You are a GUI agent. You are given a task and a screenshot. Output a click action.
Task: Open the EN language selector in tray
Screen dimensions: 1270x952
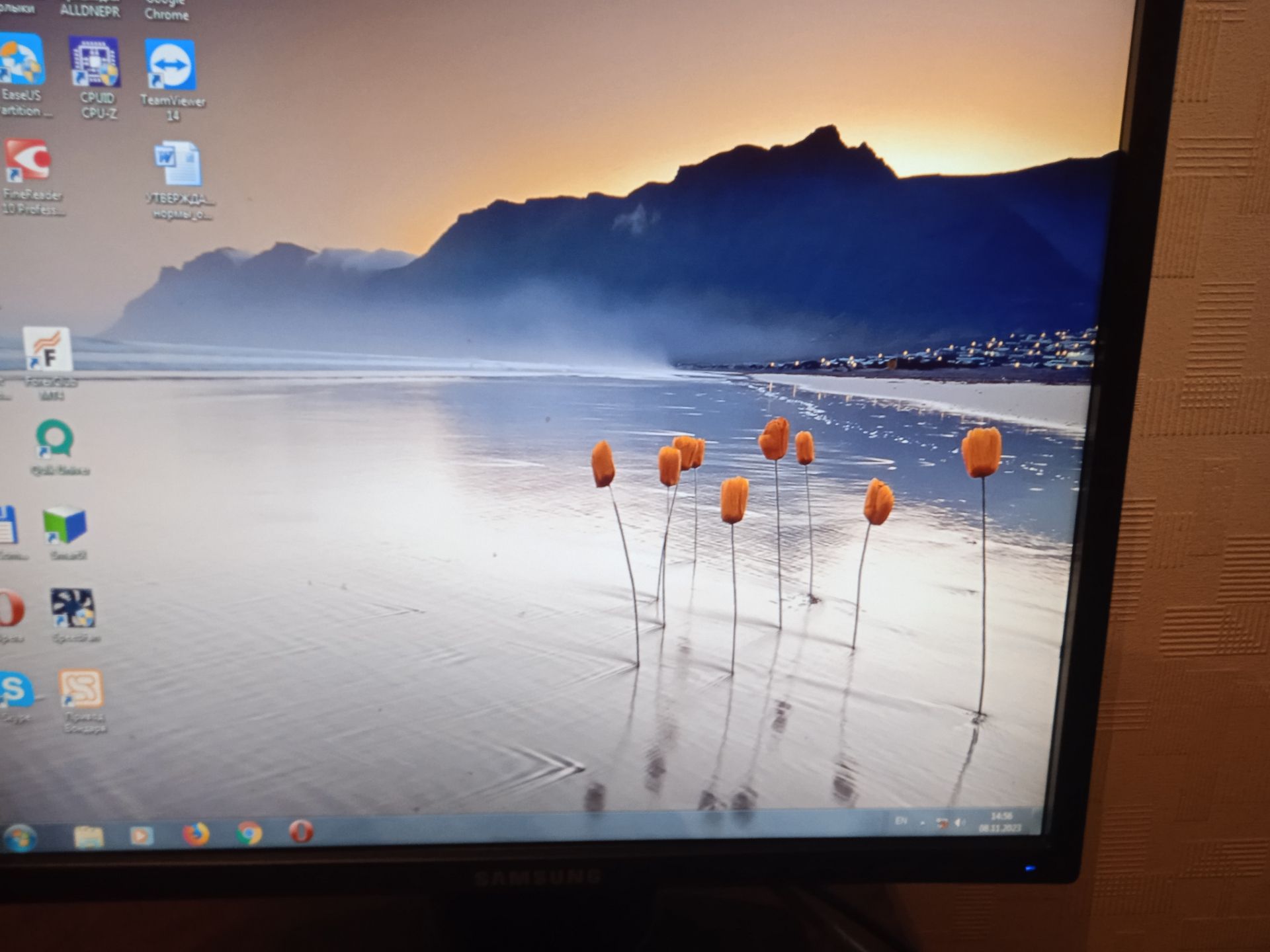click(x=901, y=820)
